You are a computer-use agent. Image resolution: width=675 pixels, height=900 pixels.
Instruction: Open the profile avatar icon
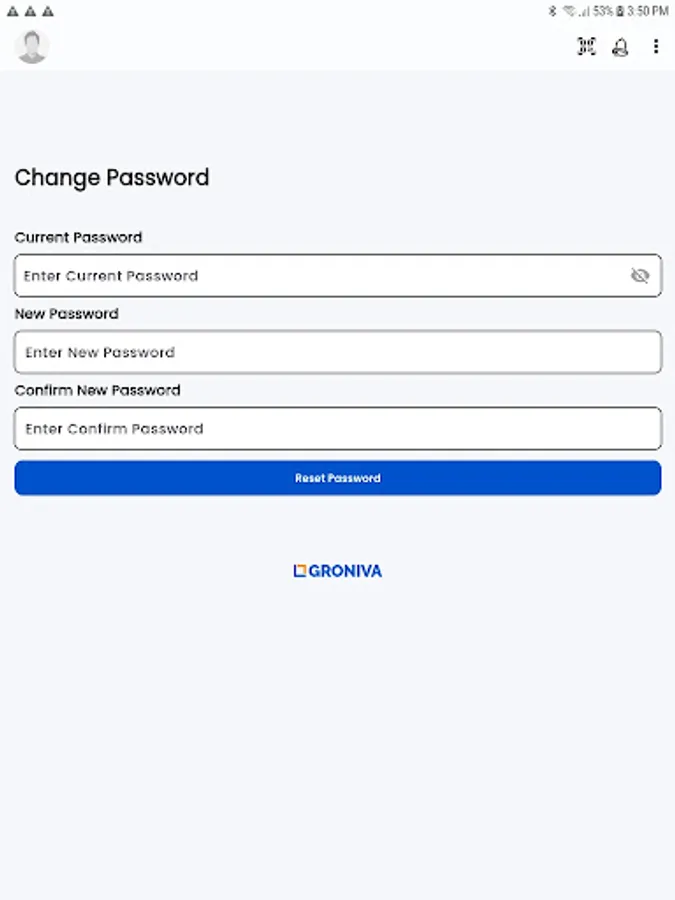pyautogui.click(x=31, y=46)
